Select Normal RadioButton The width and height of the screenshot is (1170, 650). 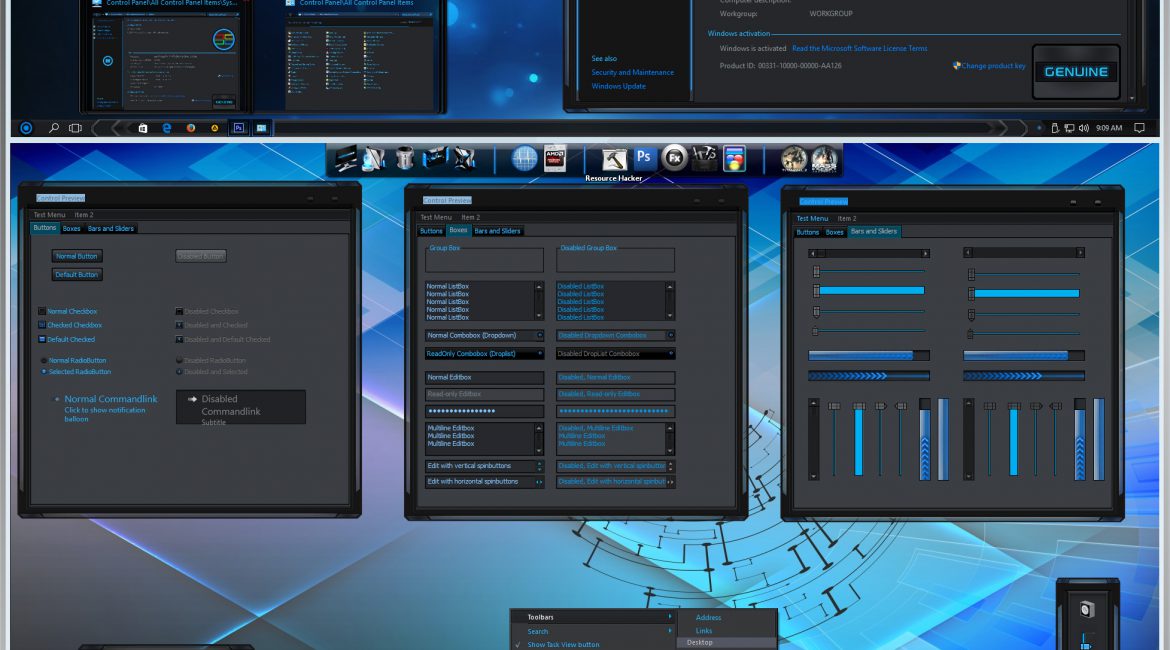(x=44, y=360)
